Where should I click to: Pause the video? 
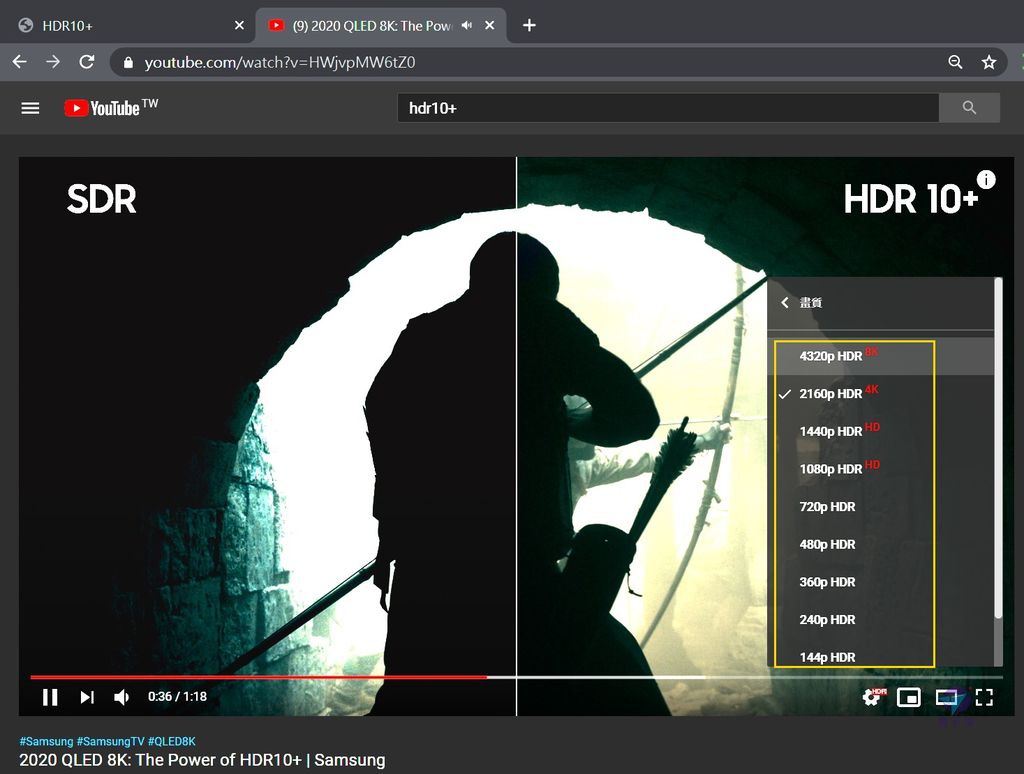pyautogui.click(x=50, y=697)
